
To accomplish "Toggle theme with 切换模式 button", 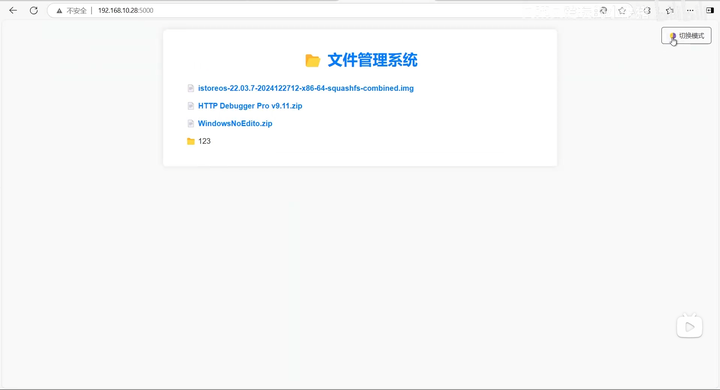I will (686, 36).
